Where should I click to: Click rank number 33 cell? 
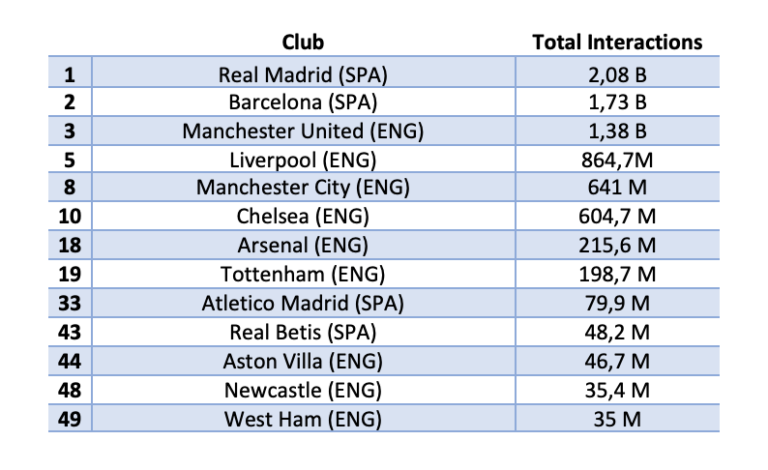pyautogui.click(x=69, y=302)
